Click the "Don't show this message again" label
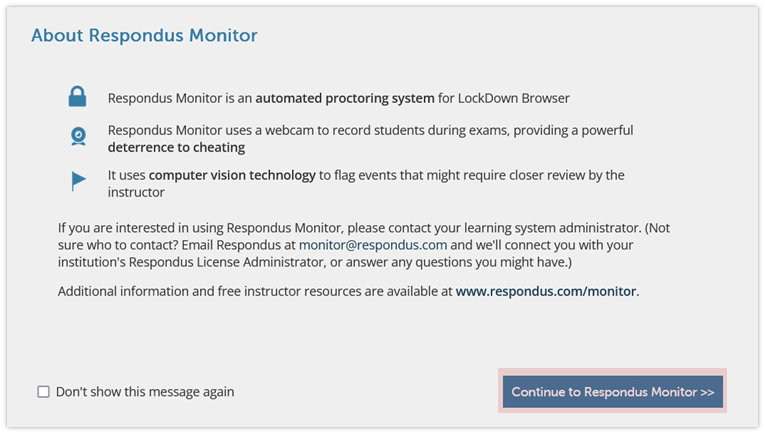The height and width of the screenshot is (434, 765). (x=145, y=392)
